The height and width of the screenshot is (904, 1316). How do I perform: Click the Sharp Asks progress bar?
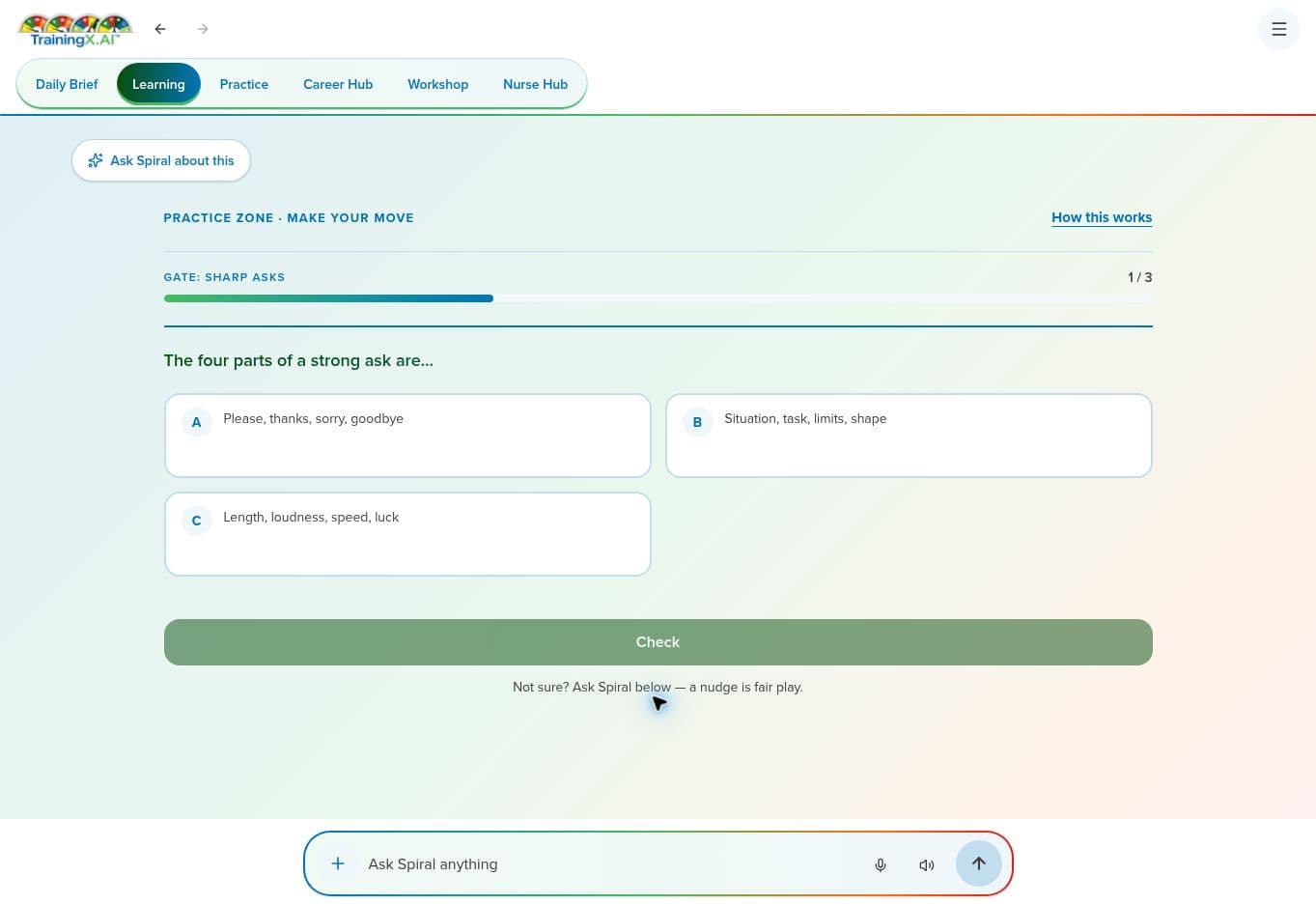click(658, 298)
